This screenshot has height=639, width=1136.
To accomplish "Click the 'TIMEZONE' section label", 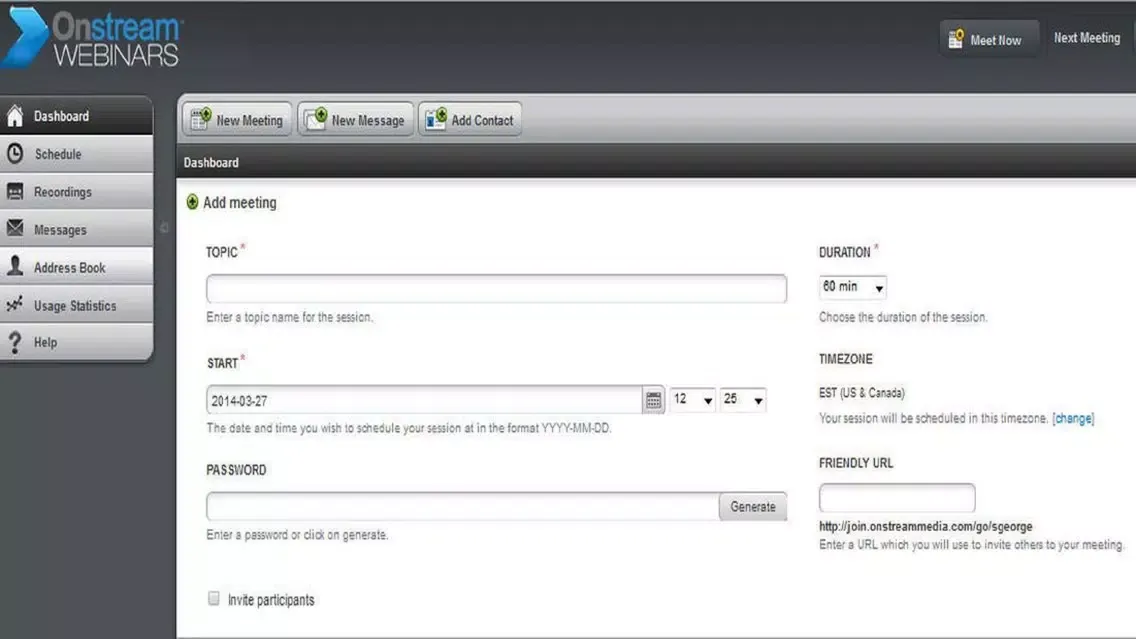I will pyautogui.click(x=846, y=359).
